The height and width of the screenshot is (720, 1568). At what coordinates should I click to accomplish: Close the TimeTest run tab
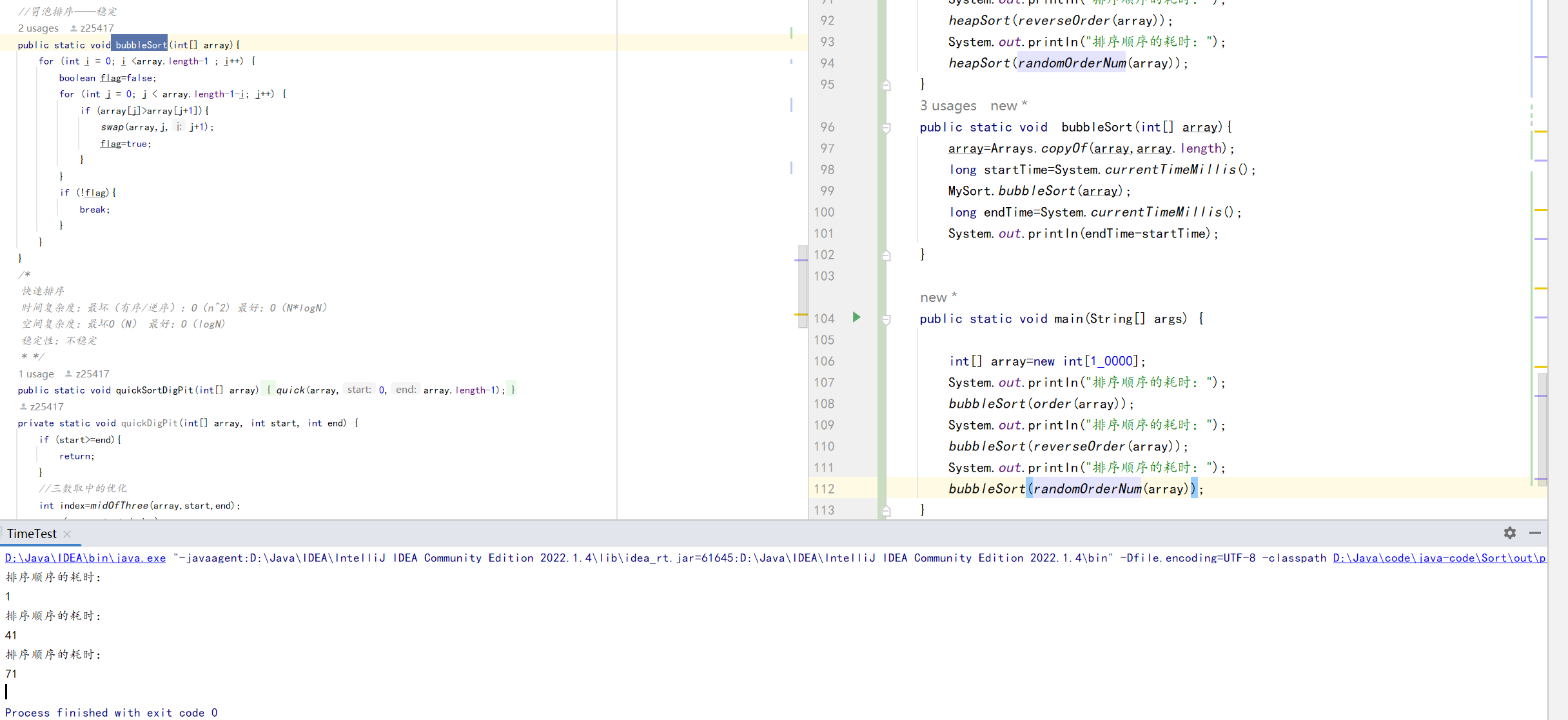(x=67, y=534)
